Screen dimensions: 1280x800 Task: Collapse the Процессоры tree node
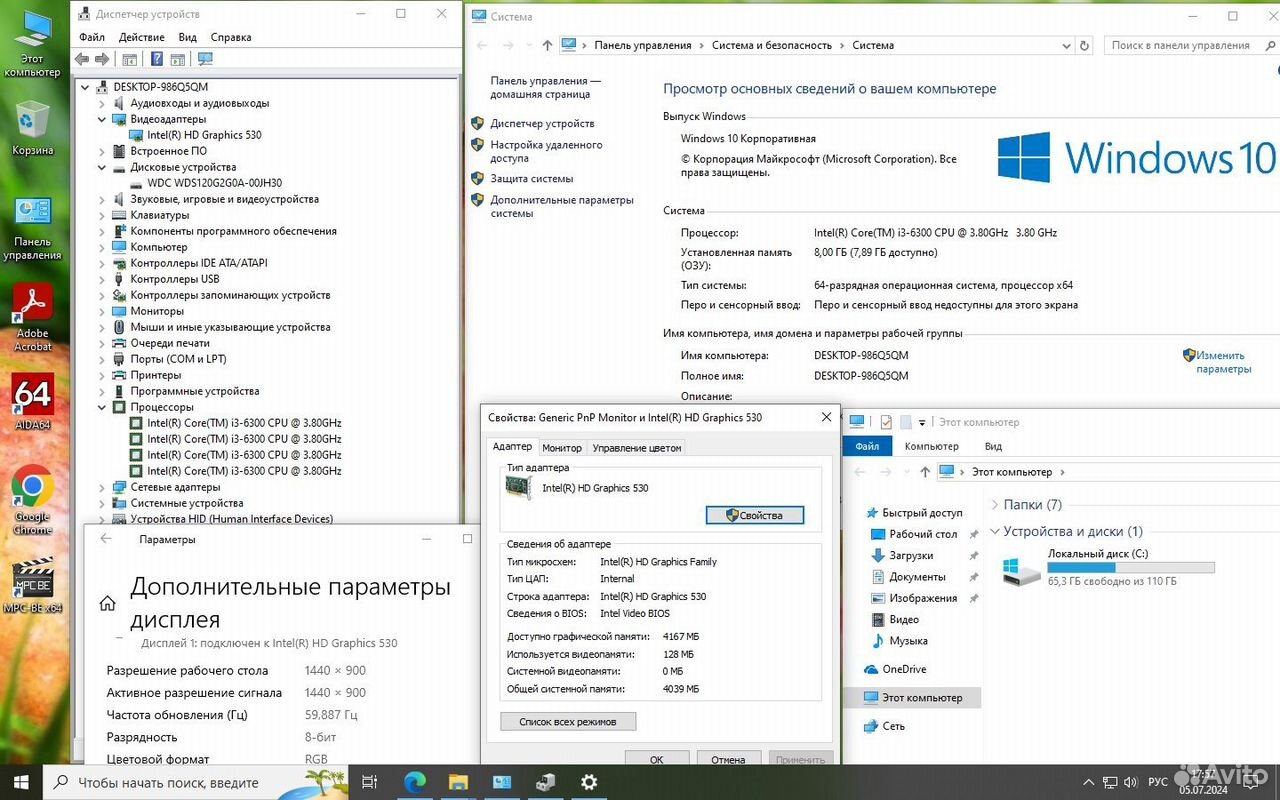click(x=102, y=407)
